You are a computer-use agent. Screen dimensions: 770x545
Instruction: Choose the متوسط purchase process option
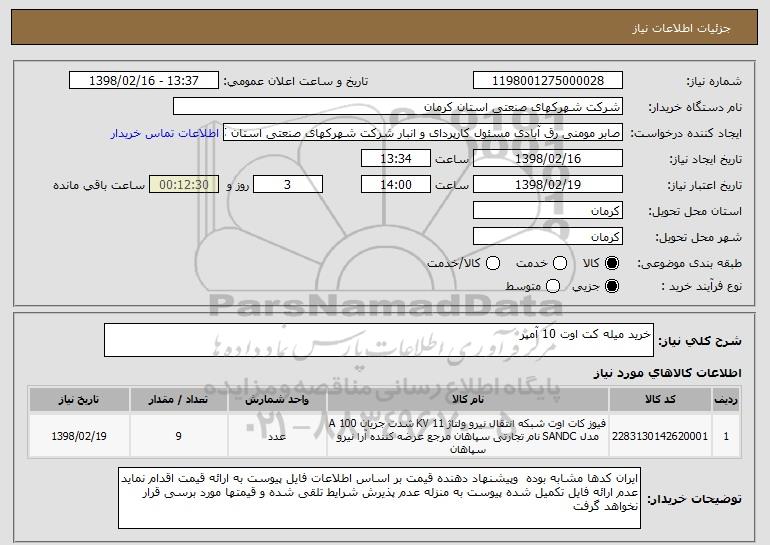pos(553,286)
